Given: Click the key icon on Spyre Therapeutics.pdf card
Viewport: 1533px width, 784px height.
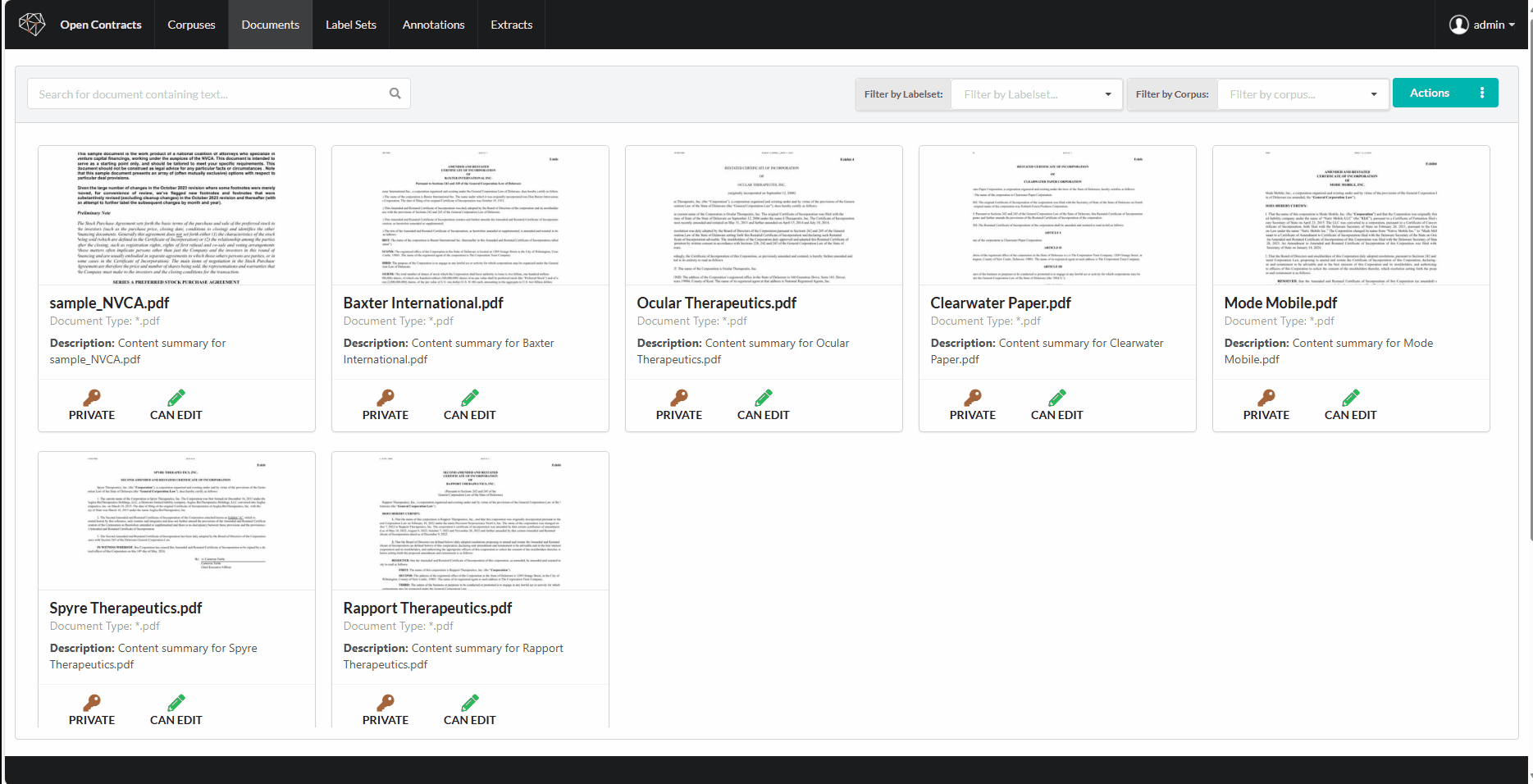Looking at the screenshot, I should [x=92, y=703].
